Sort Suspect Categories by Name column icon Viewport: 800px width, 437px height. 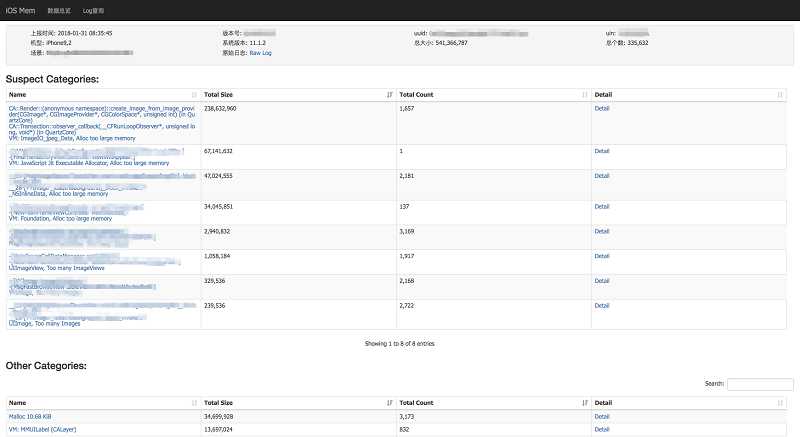click(x=194, y=95)
